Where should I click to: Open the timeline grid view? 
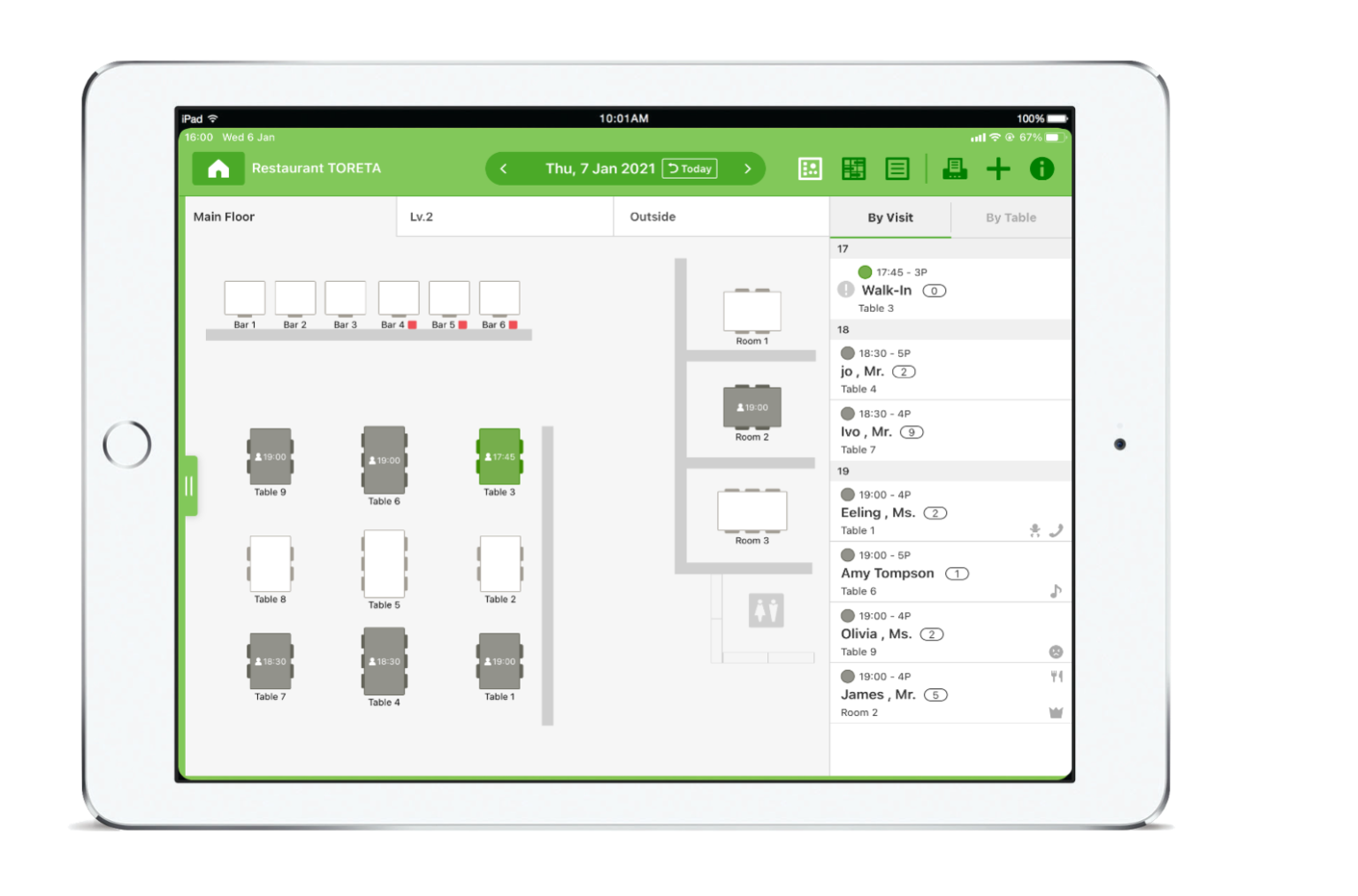coord(852,168)
